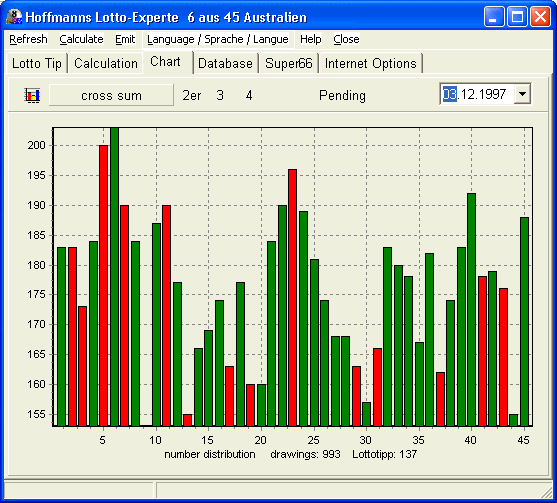Open the Refresh menu
This screenshot has width=557, height=503.
pyautogui.click(x=28, y=39)
